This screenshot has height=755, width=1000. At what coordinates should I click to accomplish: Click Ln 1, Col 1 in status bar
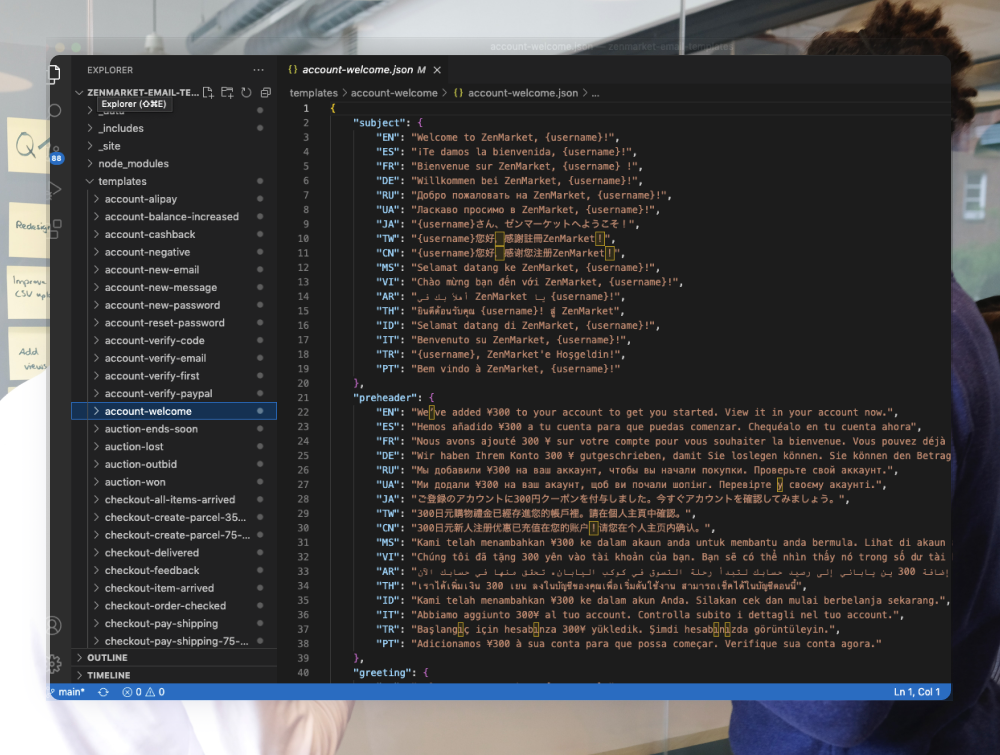pos(916,692)
